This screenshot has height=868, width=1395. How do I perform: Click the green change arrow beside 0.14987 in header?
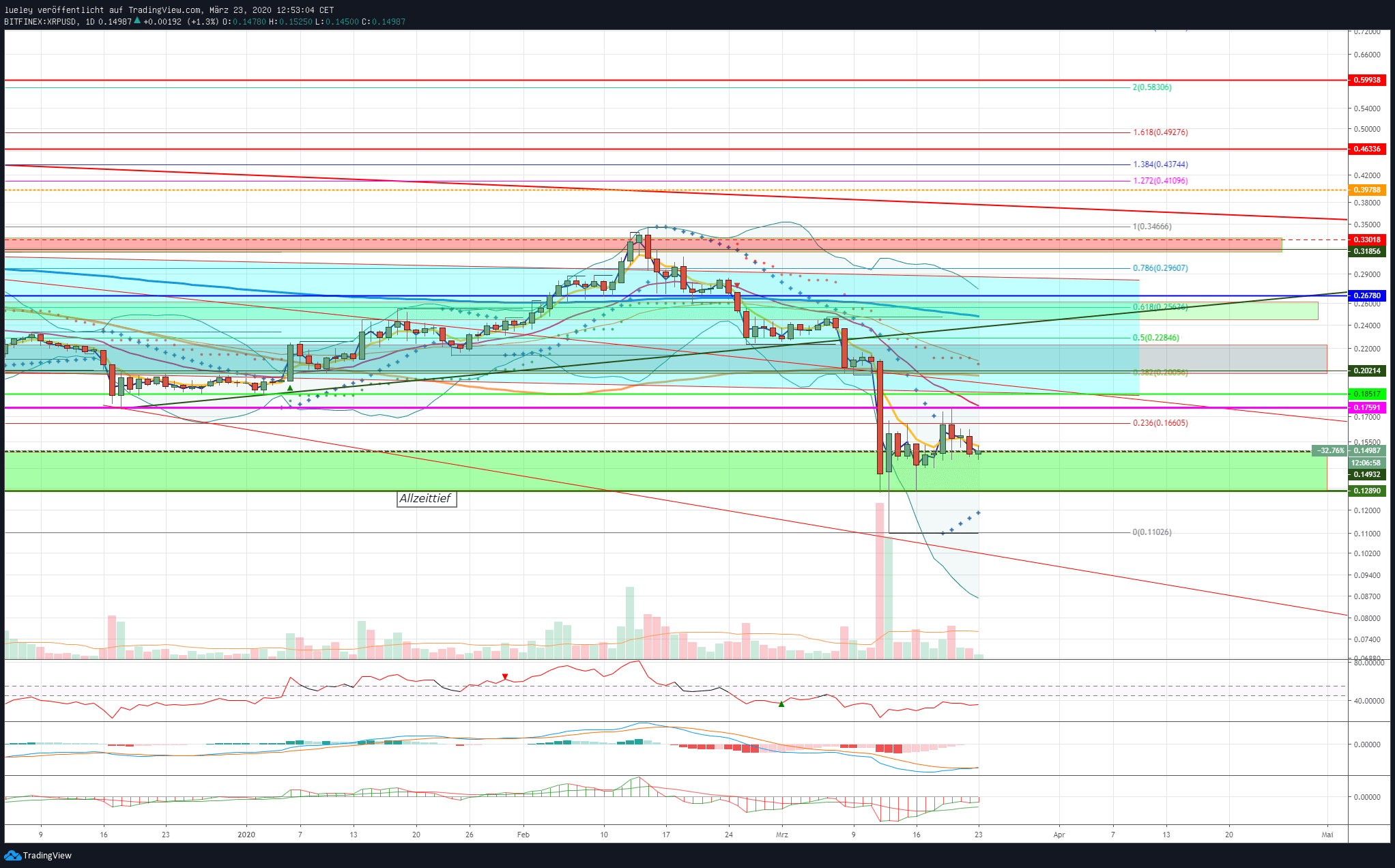137,21
